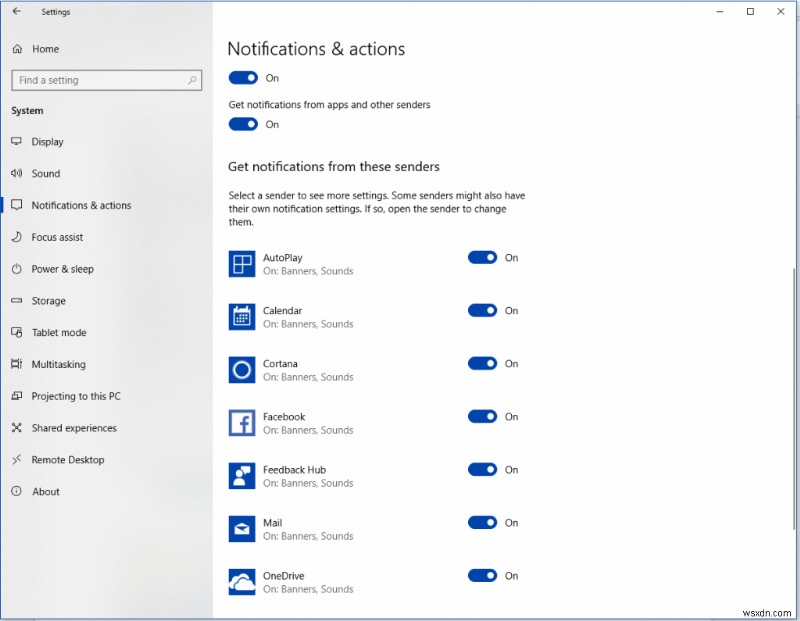Screen dimensions: 800x621
Task: Click the Calendar app icon
Action: pyautogui.click(x=241, y=316)
